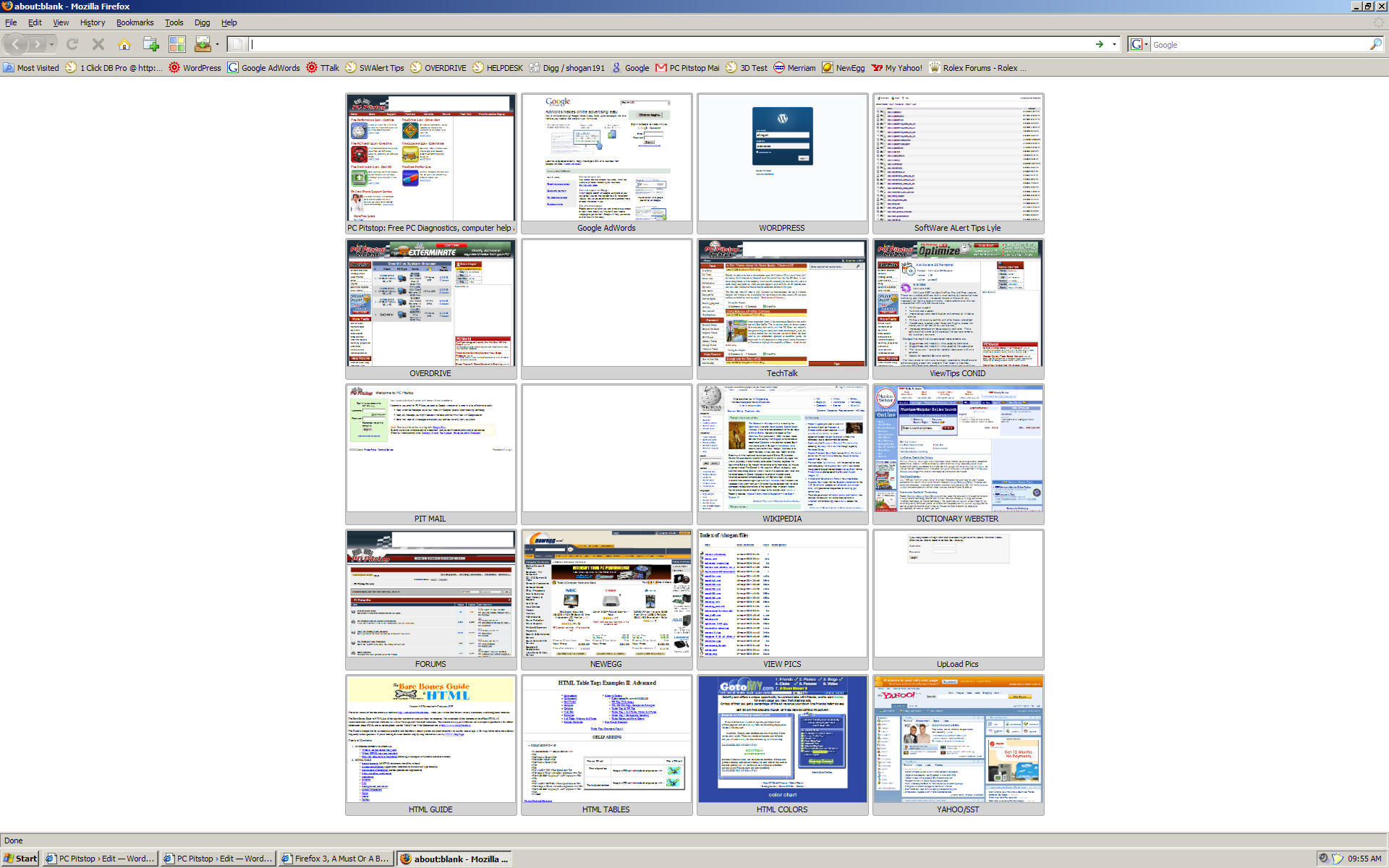This screenshot has width=1389, height=868.
Task: Click the Windows Start button
Action: [x=20, y=859]
